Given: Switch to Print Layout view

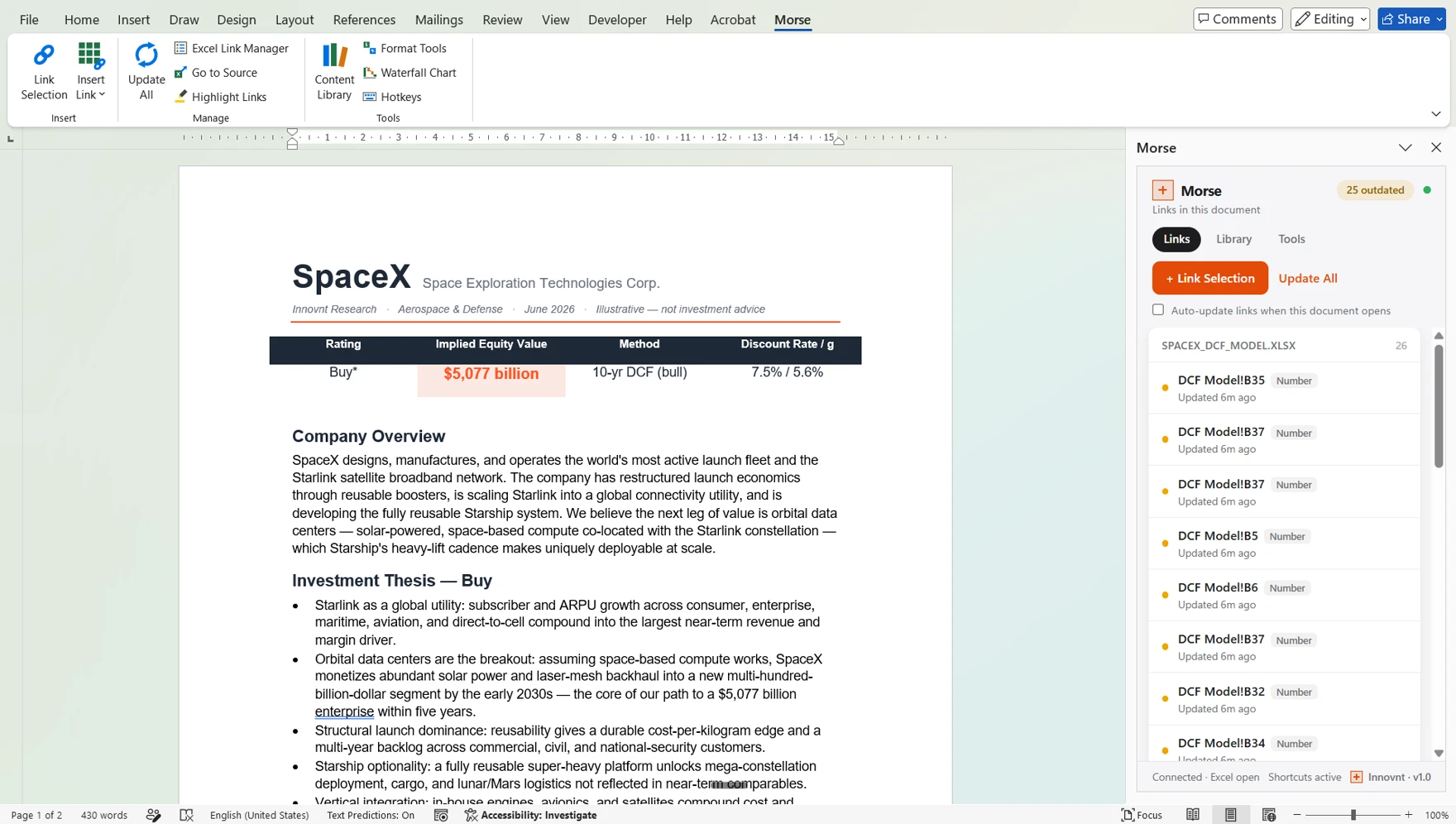Looking at the screenshot, I should pos(1231,815).
